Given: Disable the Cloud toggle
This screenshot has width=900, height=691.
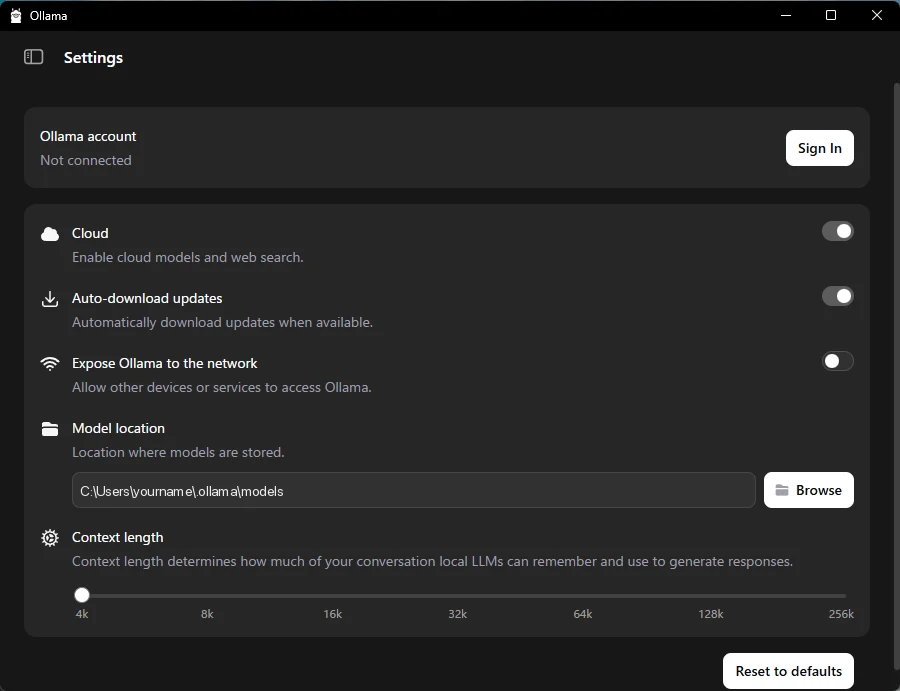Looking at the screenshot, I should [837, 231].
